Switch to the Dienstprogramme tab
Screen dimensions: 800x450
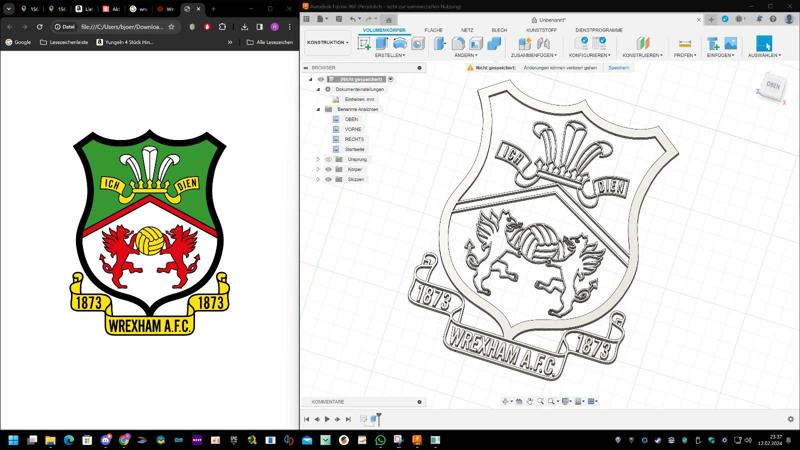click(x=599, y=30)
